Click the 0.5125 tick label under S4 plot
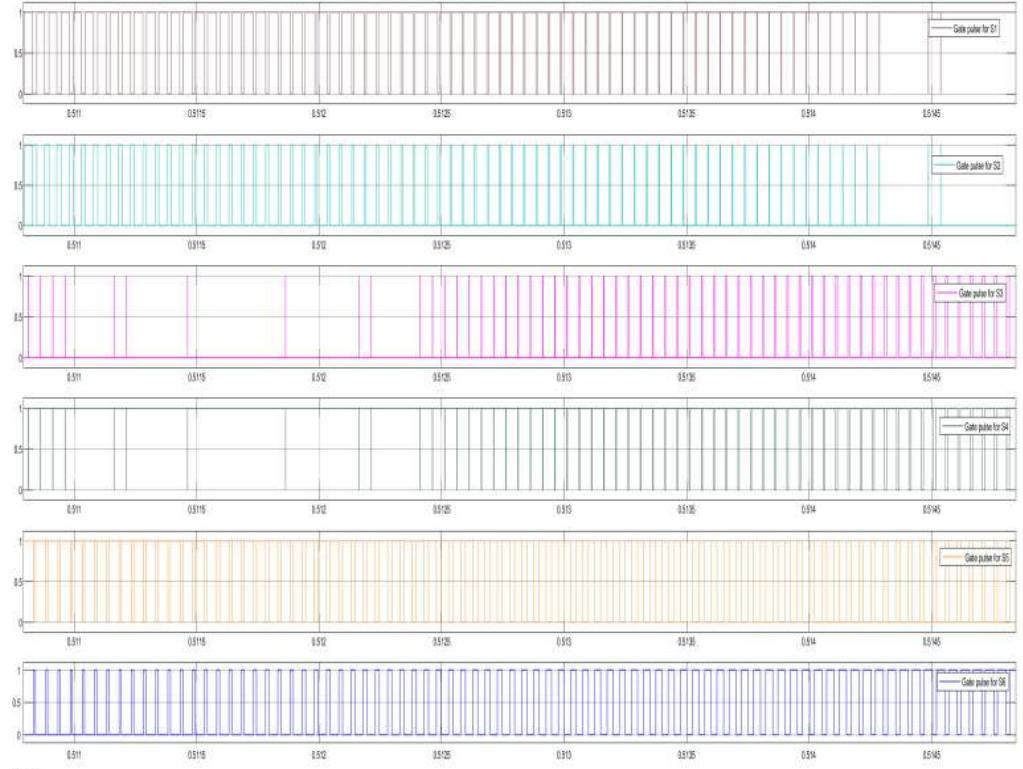Image resolution: width=1023 pixels, height=769 pixels. pos(442,509)
